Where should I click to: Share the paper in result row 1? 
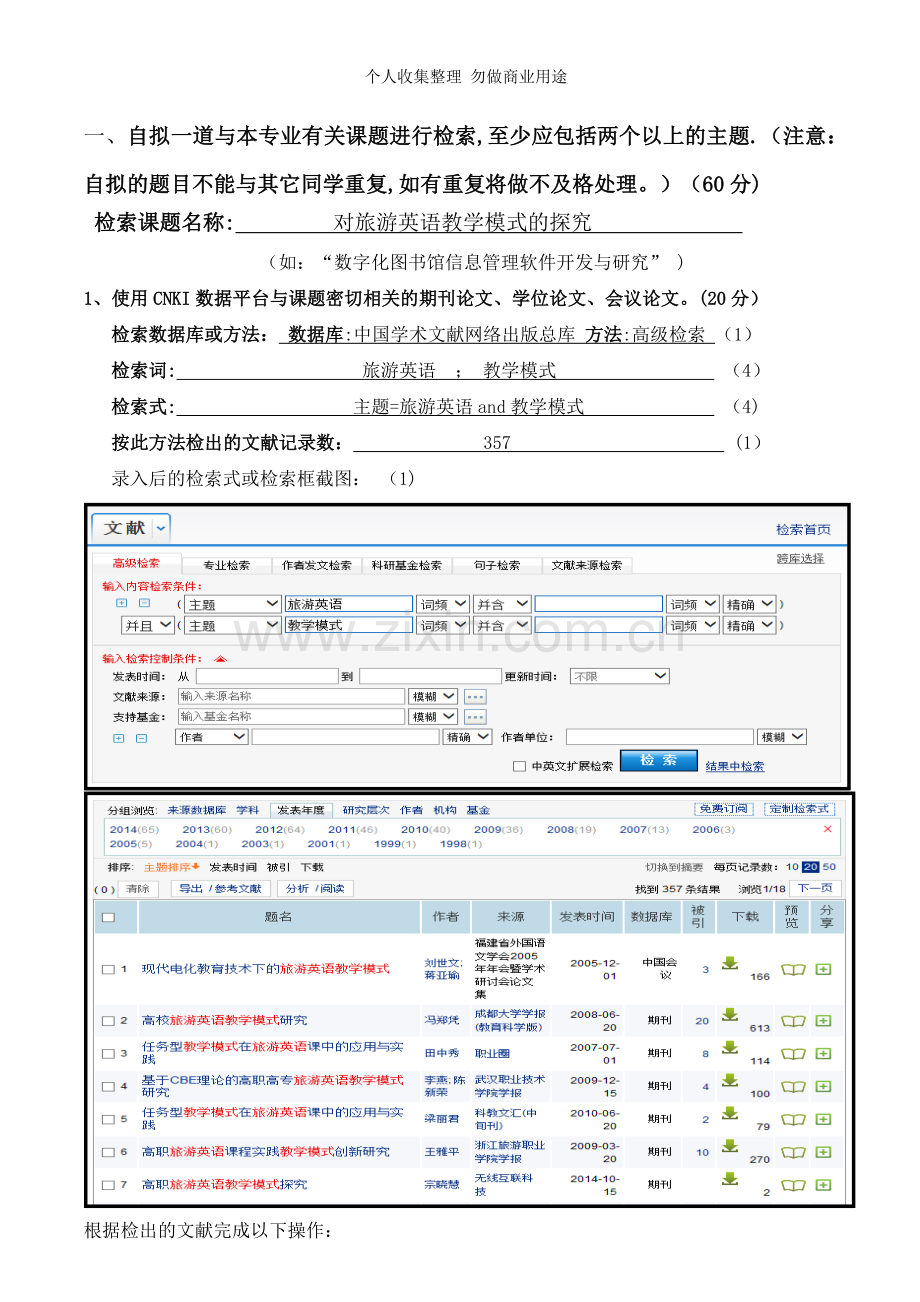click(x=824, y=969)
